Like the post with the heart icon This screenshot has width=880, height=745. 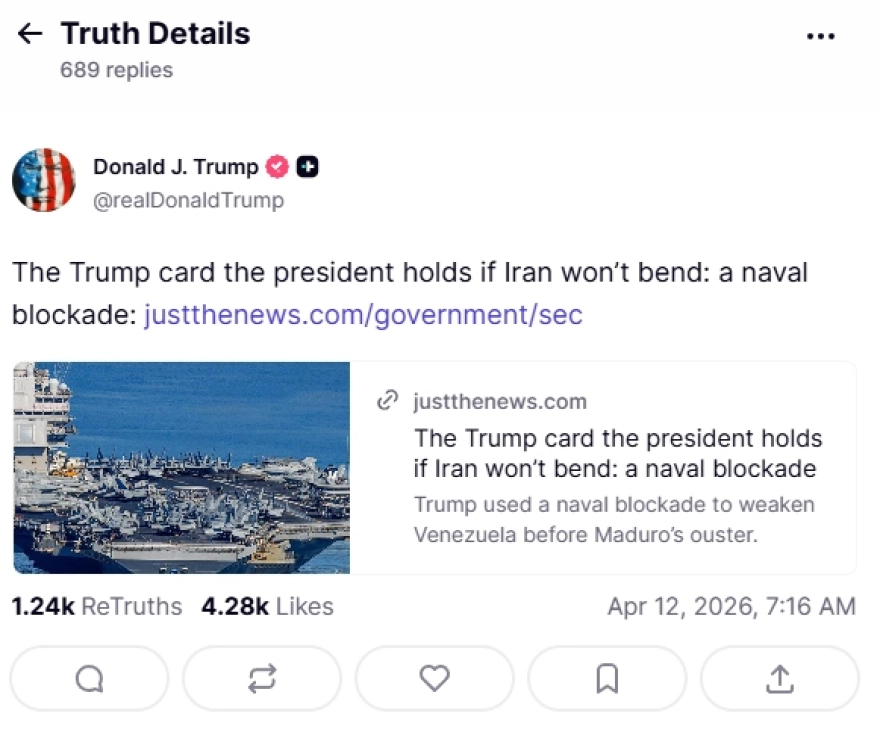pyautogui.click(x=434, y=679)
